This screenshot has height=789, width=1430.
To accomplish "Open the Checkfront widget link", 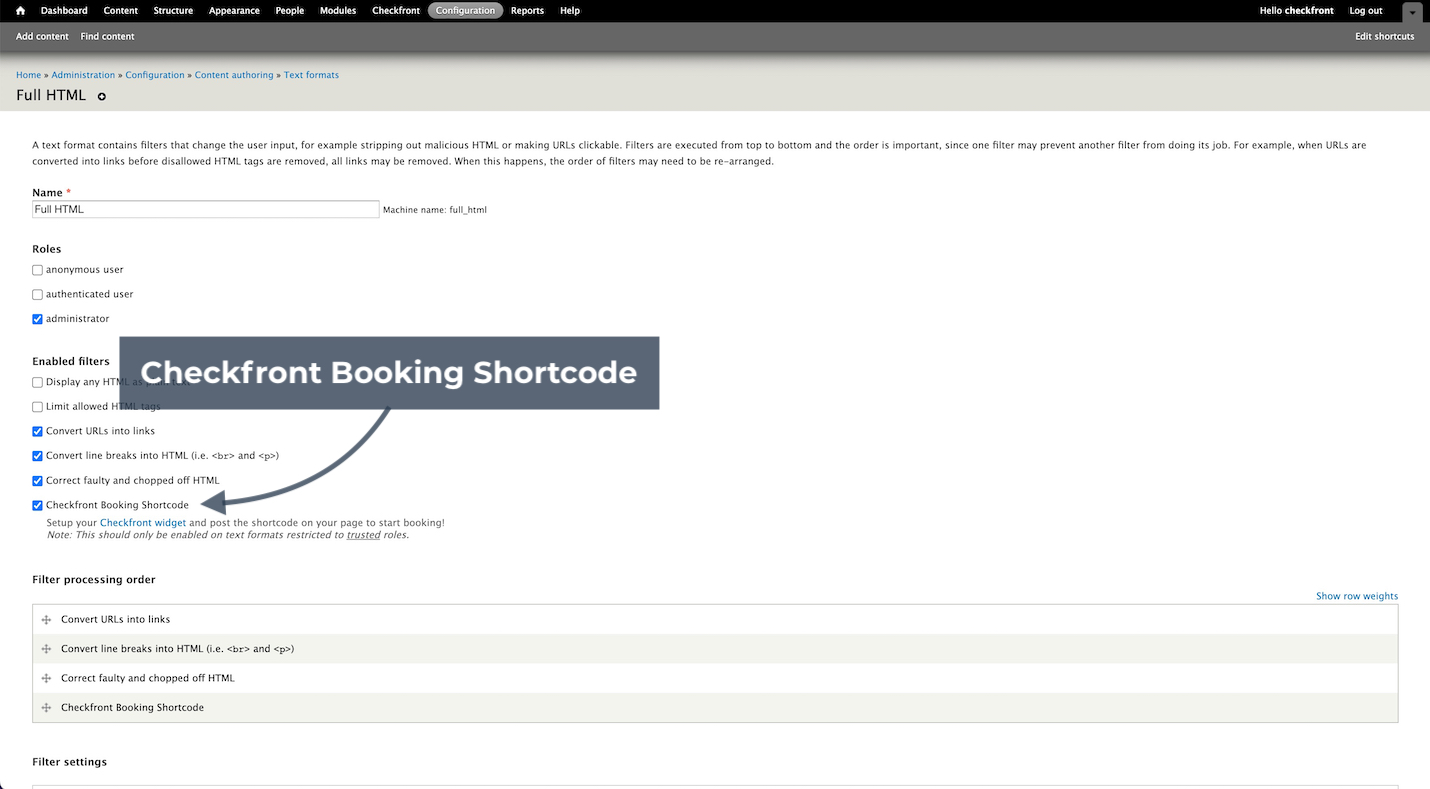I will [143, 523].
